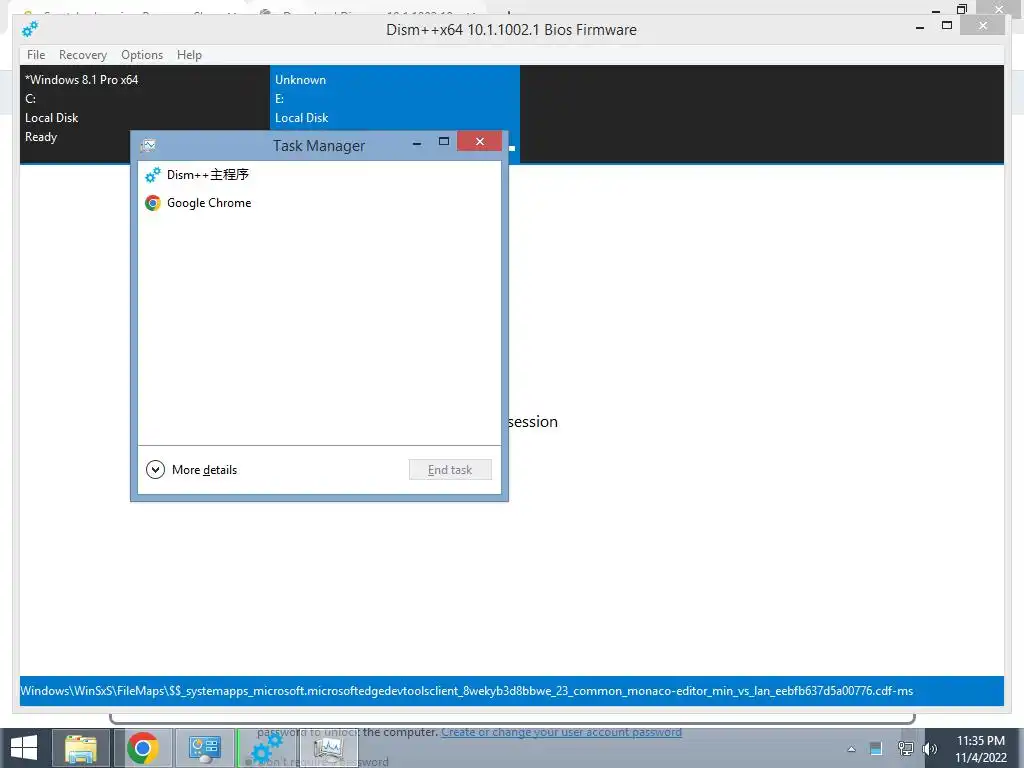1024x768 pixels.
Task: Show hidden system tray icons
Action: [852, 749]
